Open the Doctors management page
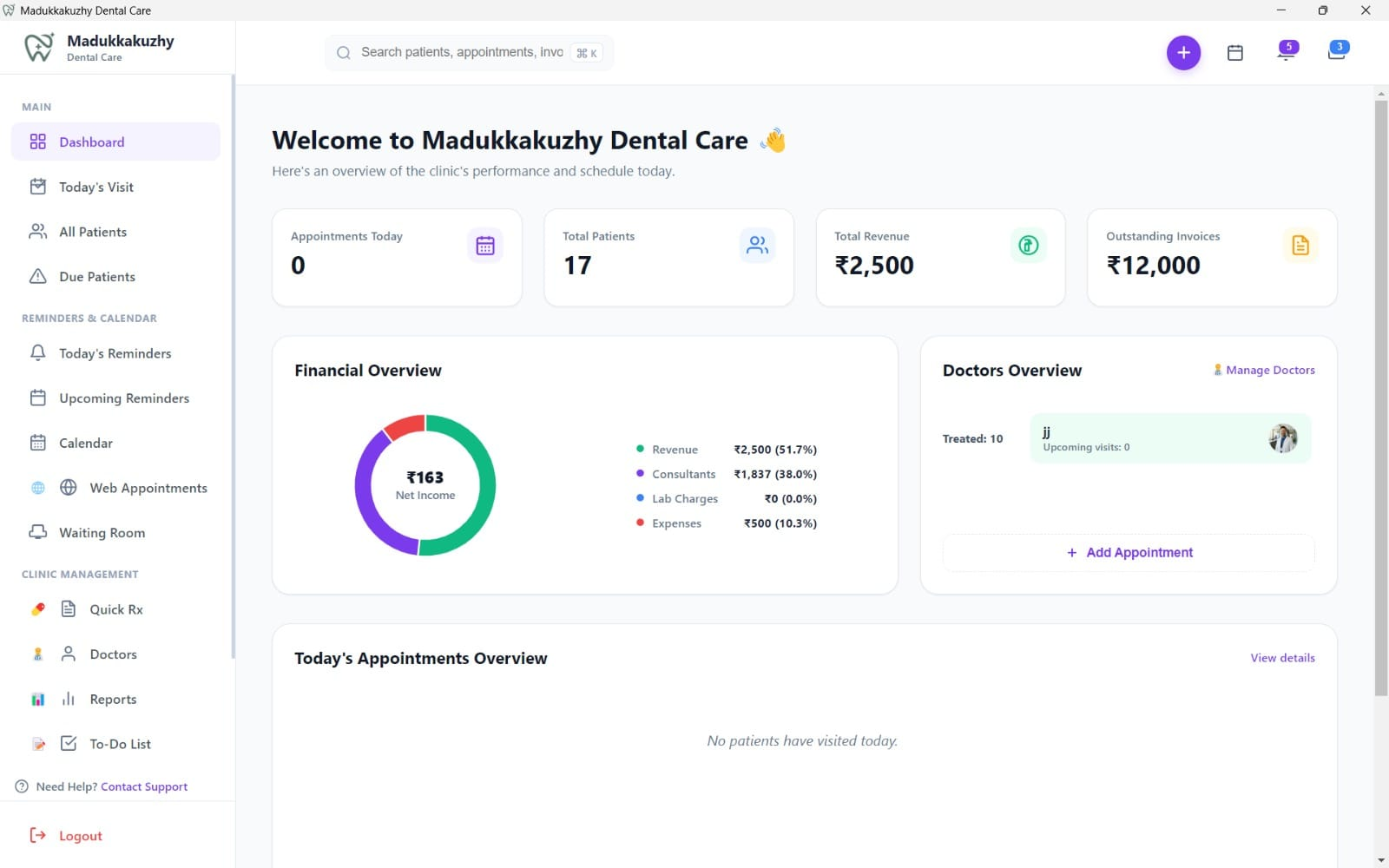Viewport: 1389px width, 868px height. pos(115,654)
